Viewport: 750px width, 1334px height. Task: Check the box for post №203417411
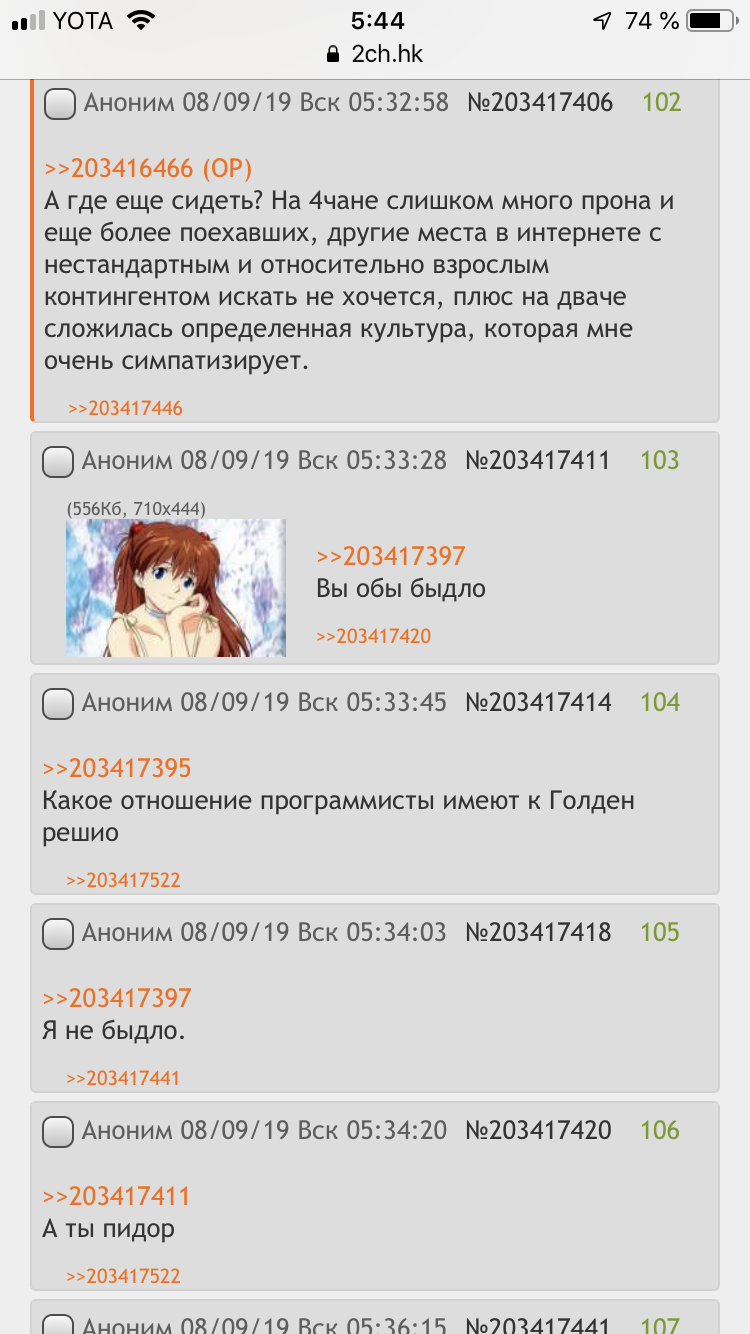[58, 461]
